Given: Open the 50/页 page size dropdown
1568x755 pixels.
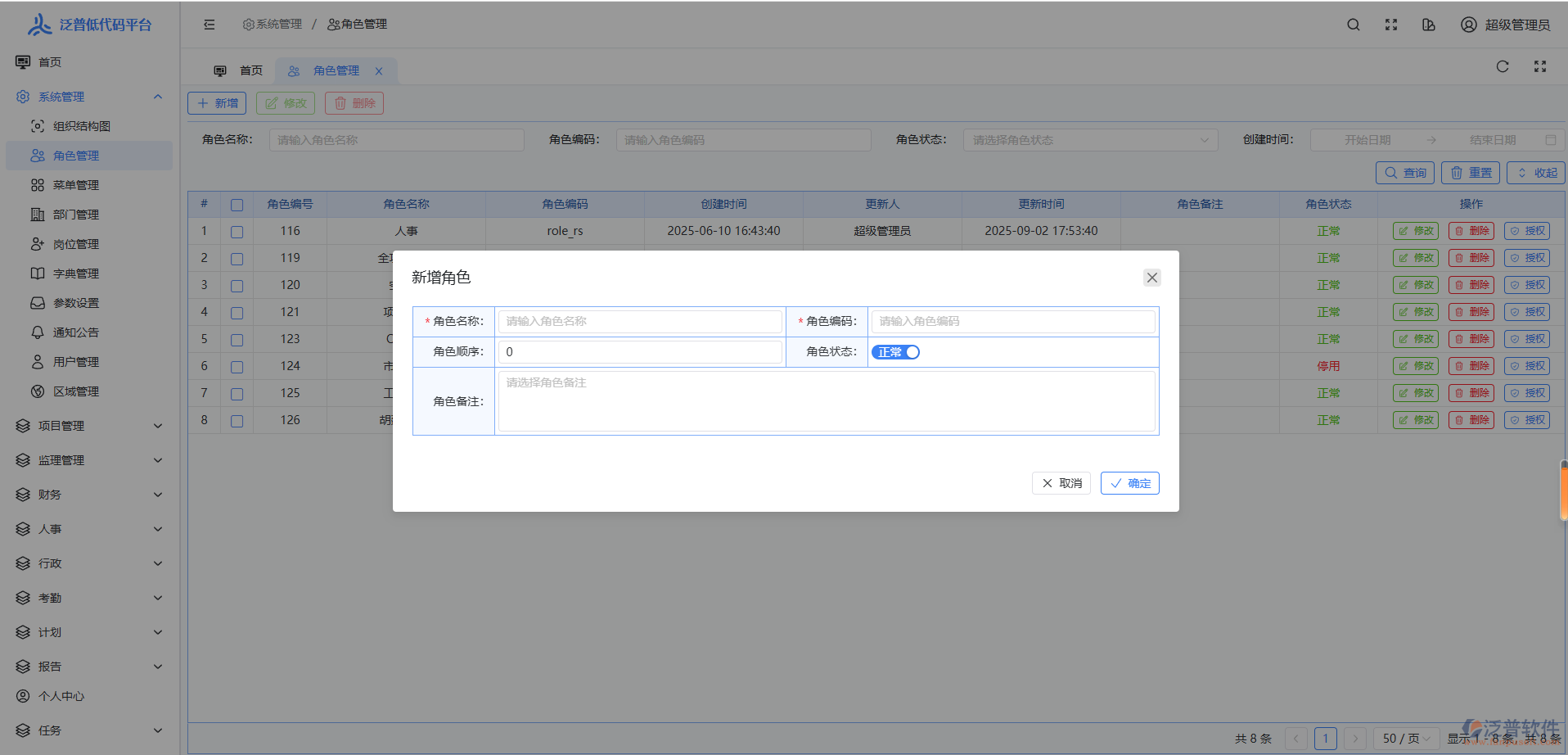Looking at the screenshot, I should coord(1406,739).
